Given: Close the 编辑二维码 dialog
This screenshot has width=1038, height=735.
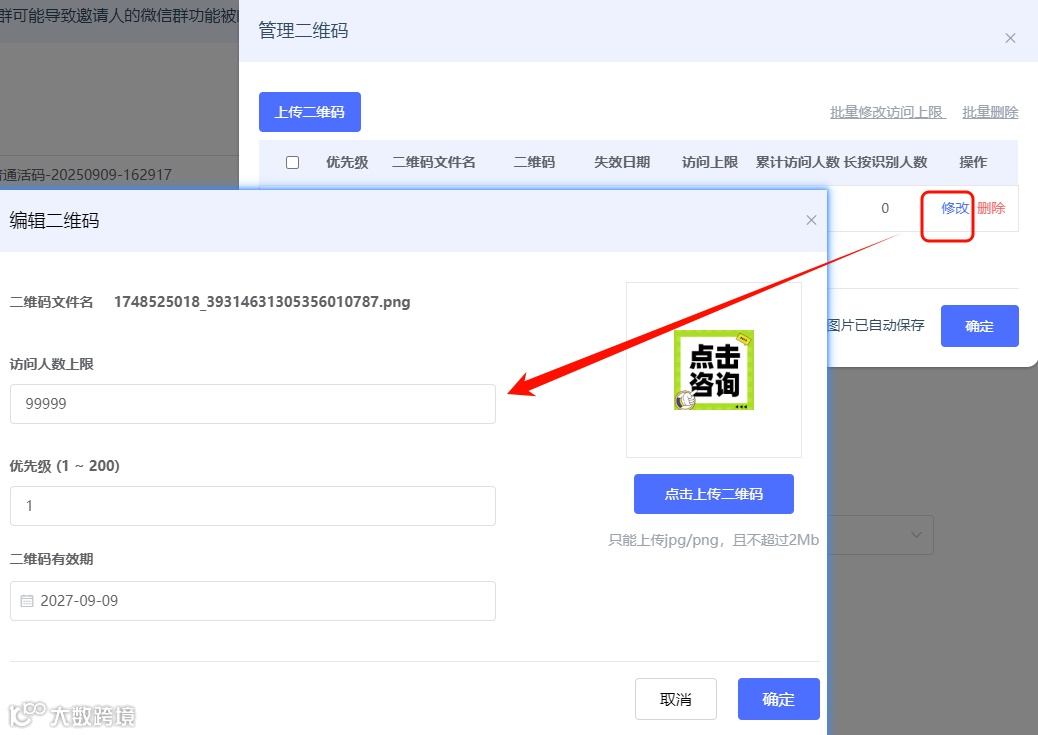Looking at the screenshot, I should [811, 220].
